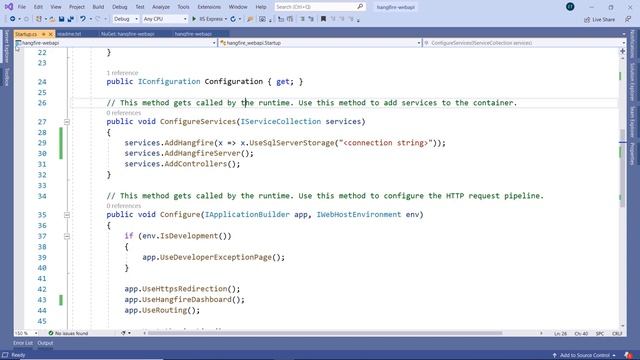Click the Save file icon
The height and width of the screenshot is (360, 640).
point(62,19)
